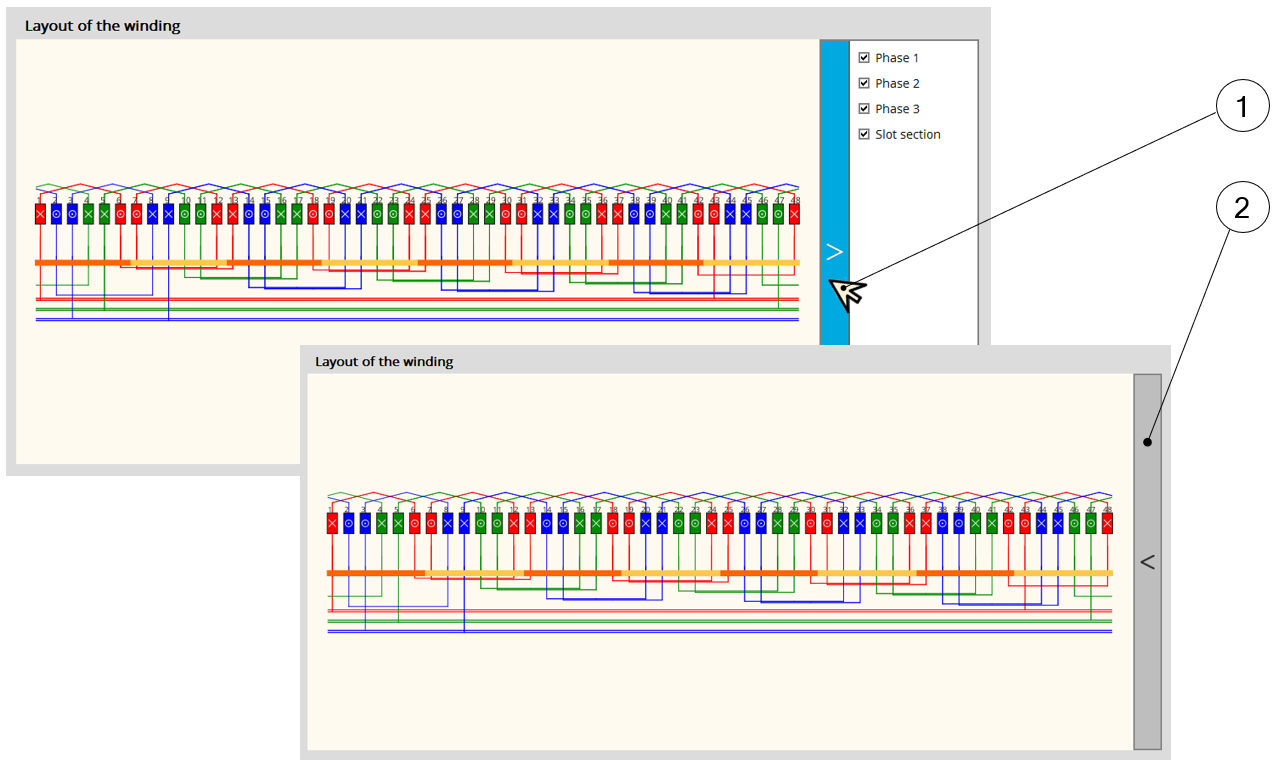Click red slot 48 in lower winding layout
1278x771 pixels.
click(1107, 523)
